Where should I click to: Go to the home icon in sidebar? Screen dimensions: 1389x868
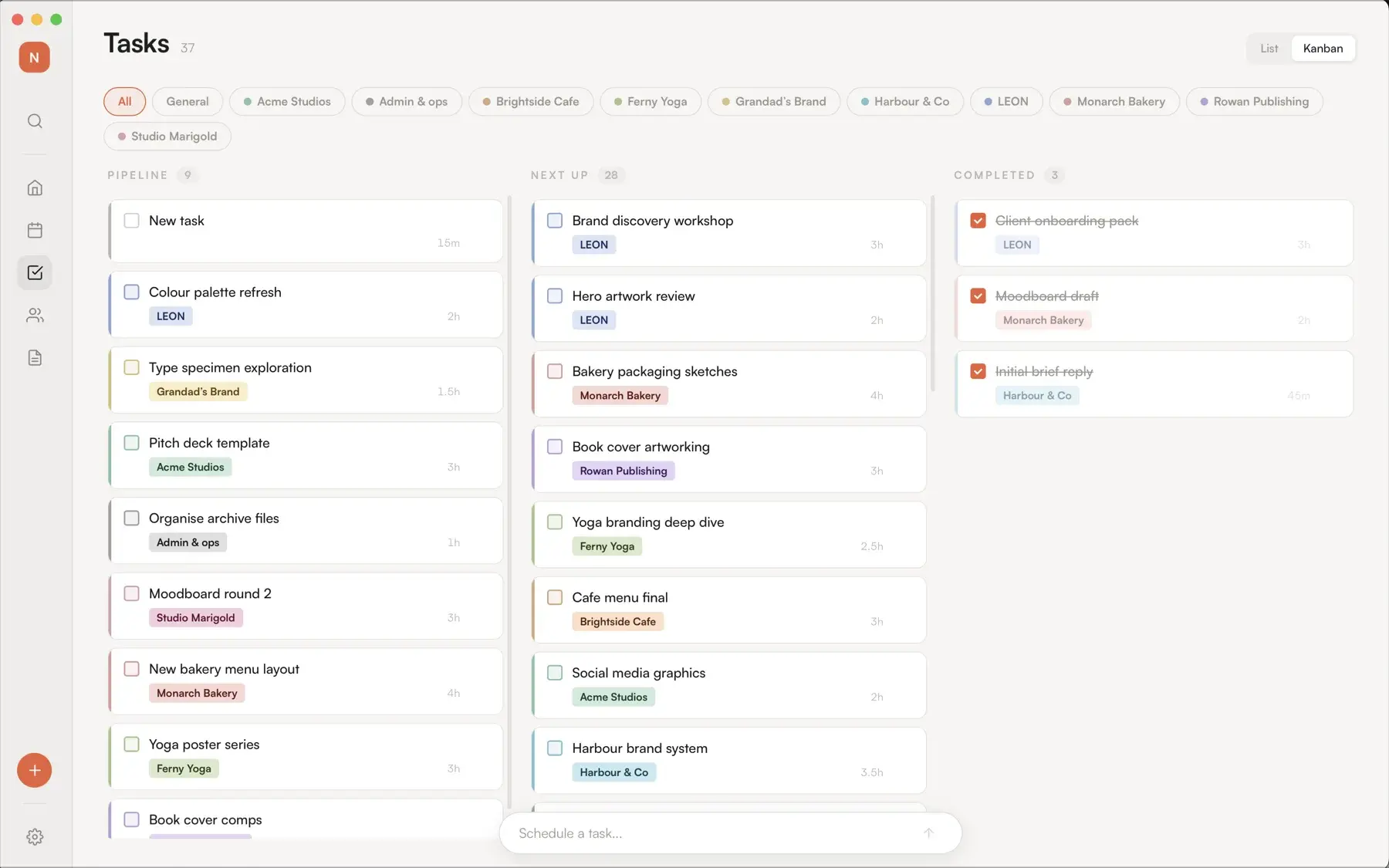[35, 187]
